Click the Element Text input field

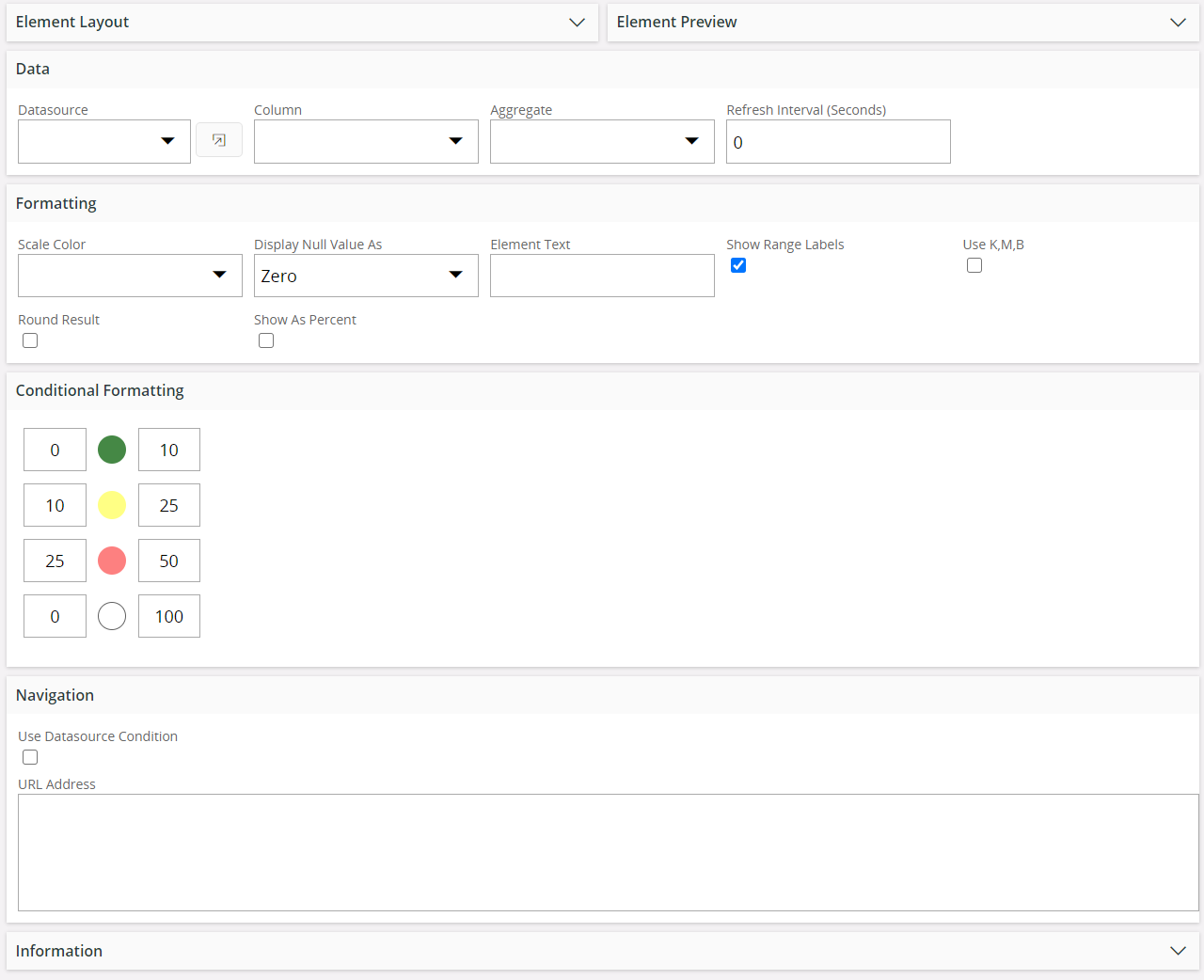(602, 276)
